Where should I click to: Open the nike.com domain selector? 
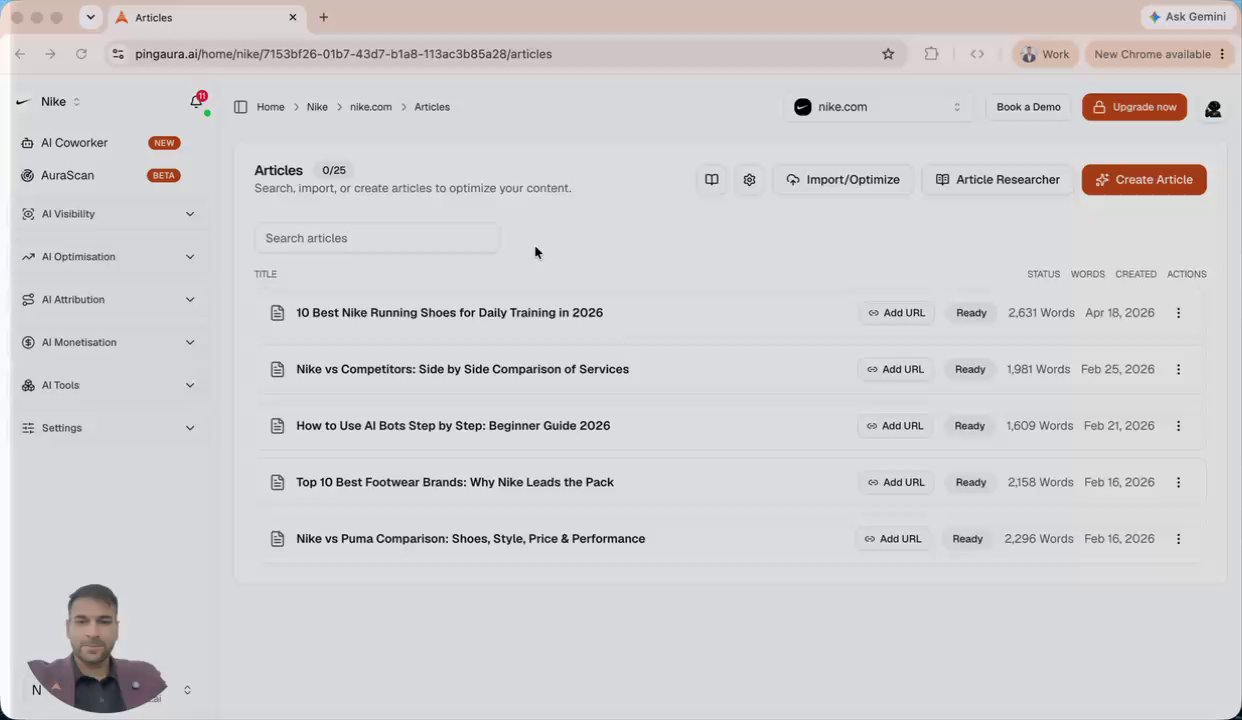(x=878, y=107)
